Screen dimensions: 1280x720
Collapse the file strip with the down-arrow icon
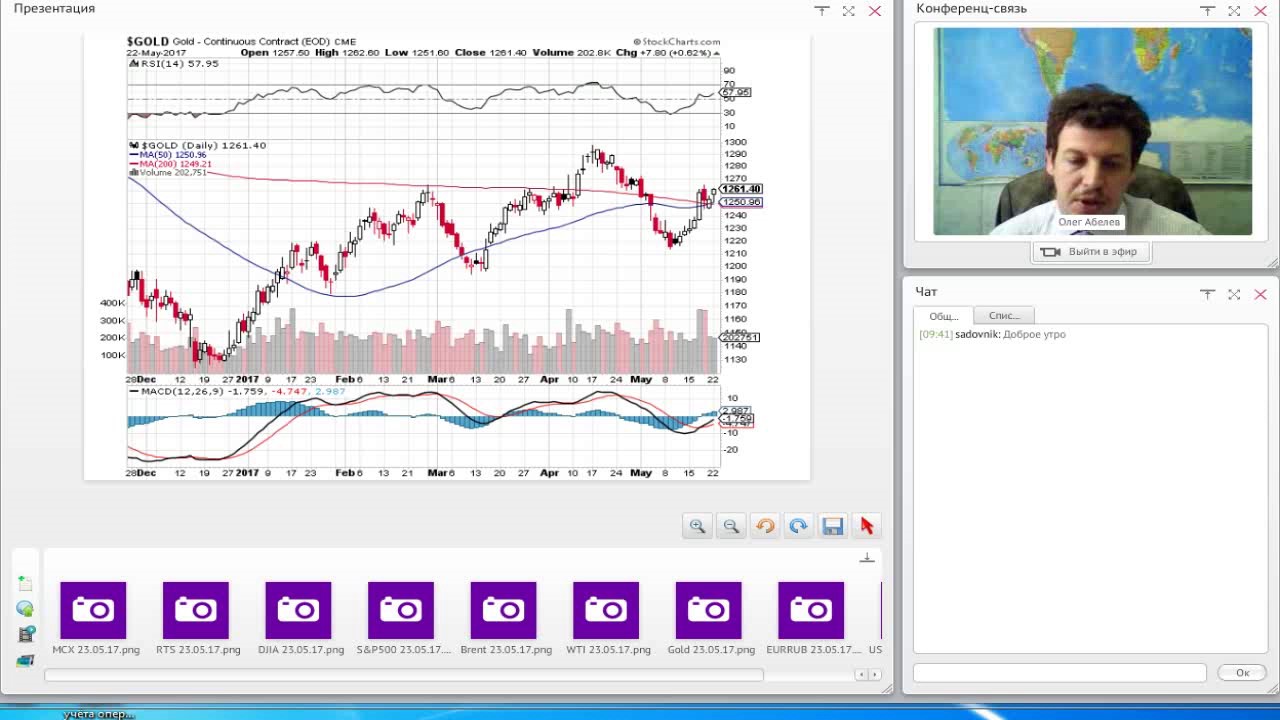[867, 558]
